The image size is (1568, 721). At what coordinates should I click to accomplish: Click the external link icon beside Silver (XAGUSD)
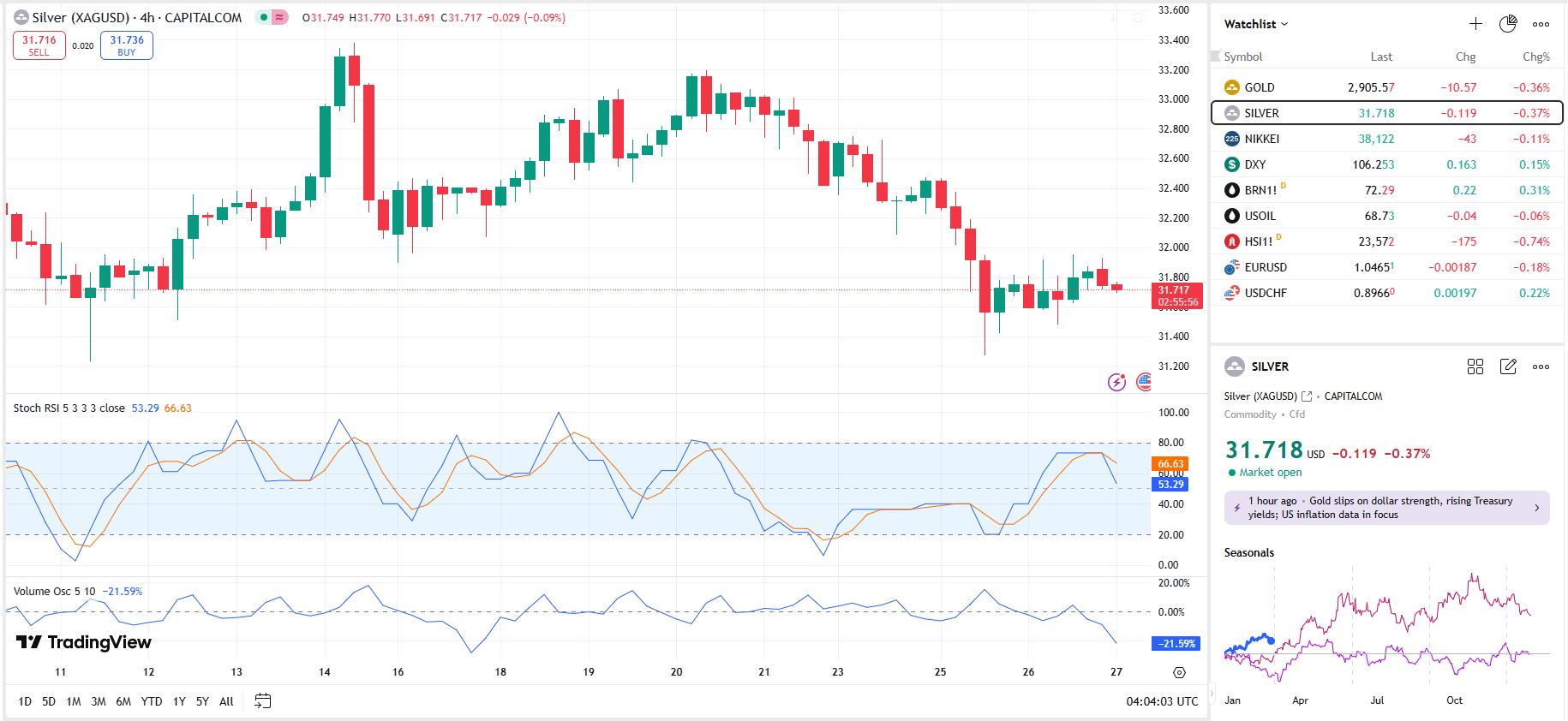pos(1307,396)
